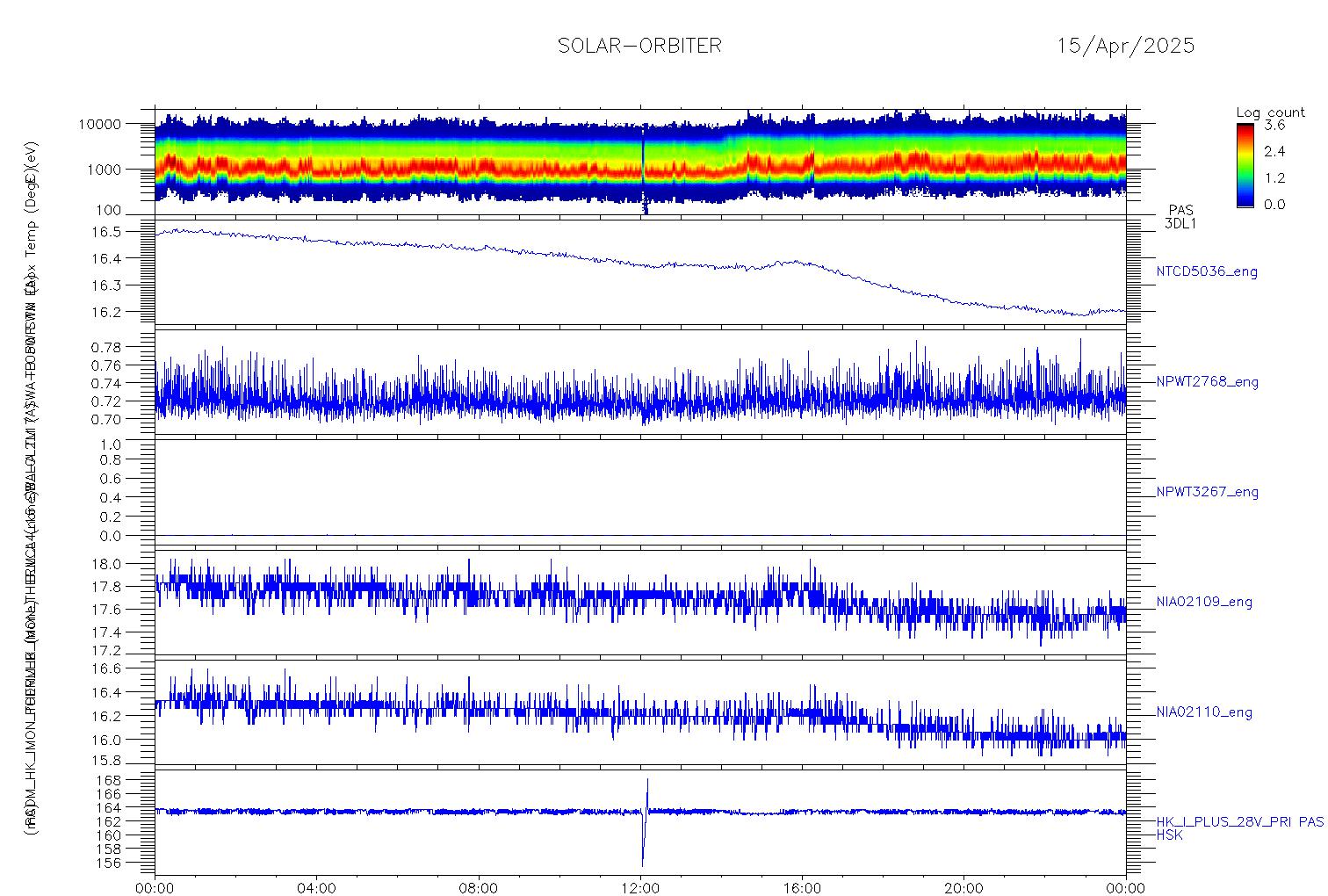The height and width of the screenshot is (896, 1328).
Task: Click the 15/Apr/2025 date label
Action: pyautogui.click(x=1125, y=46)
